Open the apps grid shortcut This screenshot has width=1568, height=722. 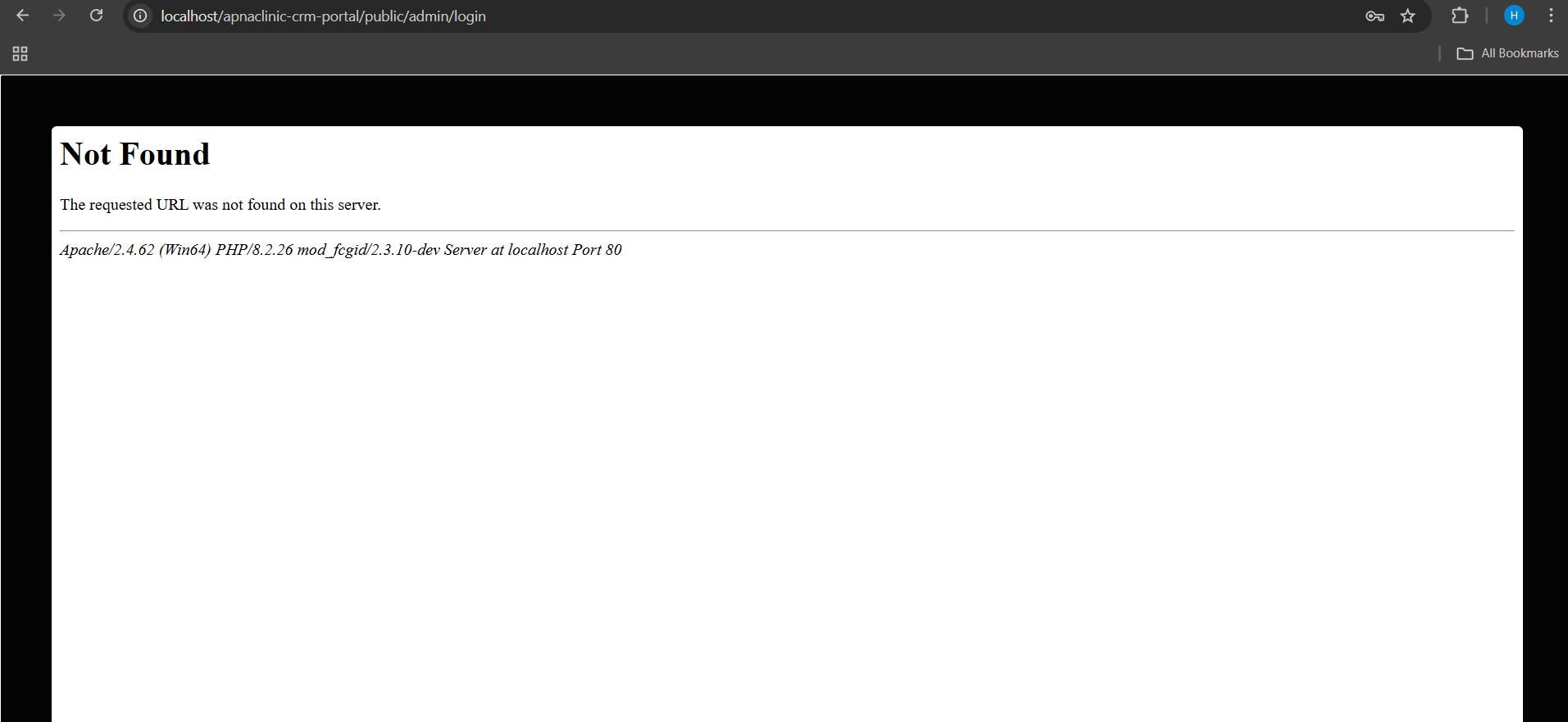click(x=20, y=53)
